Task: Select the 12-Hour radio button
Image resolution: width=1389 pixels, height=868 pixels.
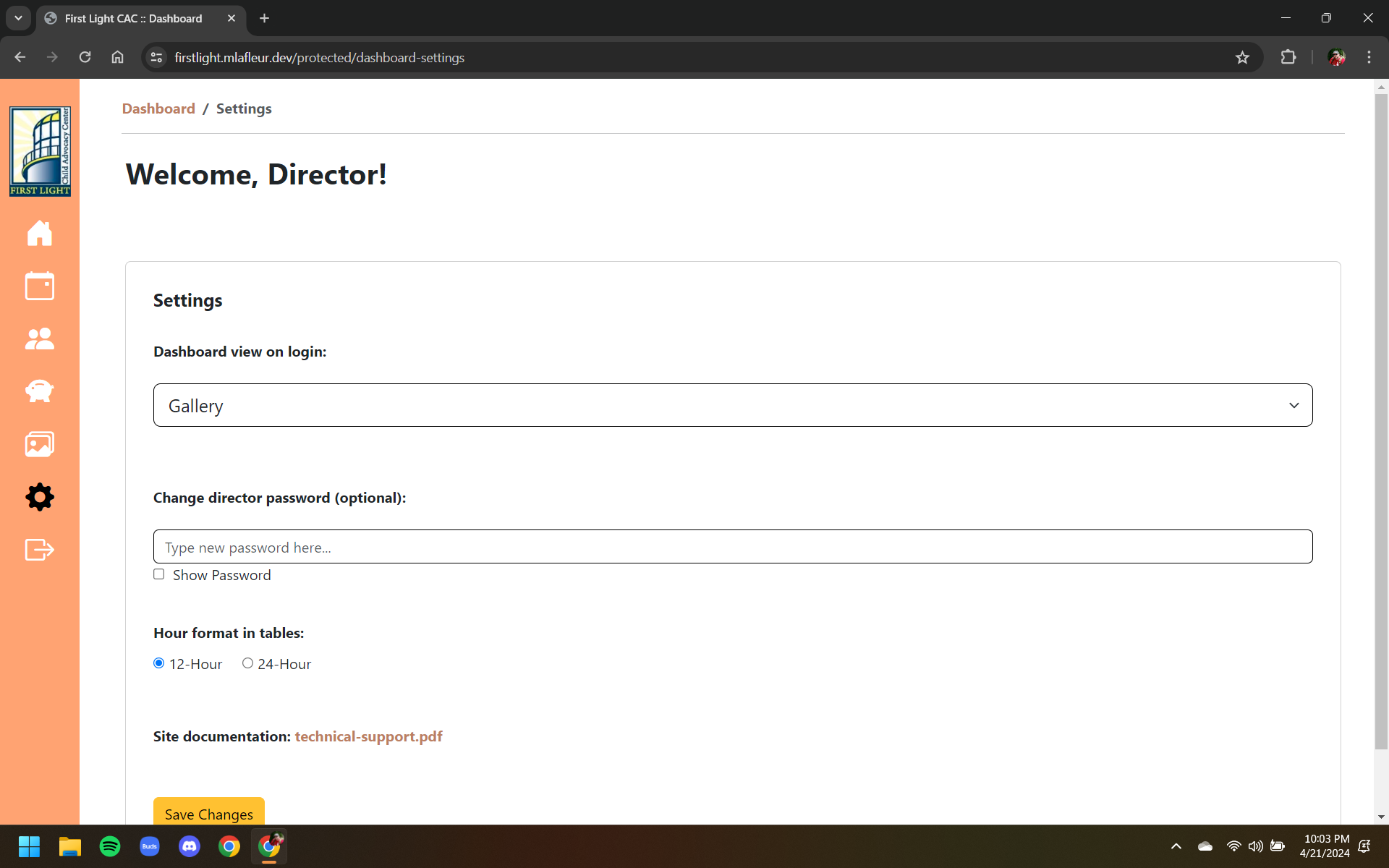Action: click(159, 663)
